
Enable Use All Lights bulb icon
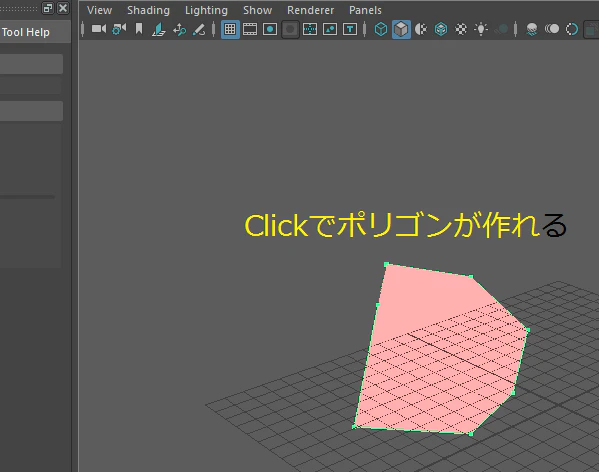(x=481, y=29)
